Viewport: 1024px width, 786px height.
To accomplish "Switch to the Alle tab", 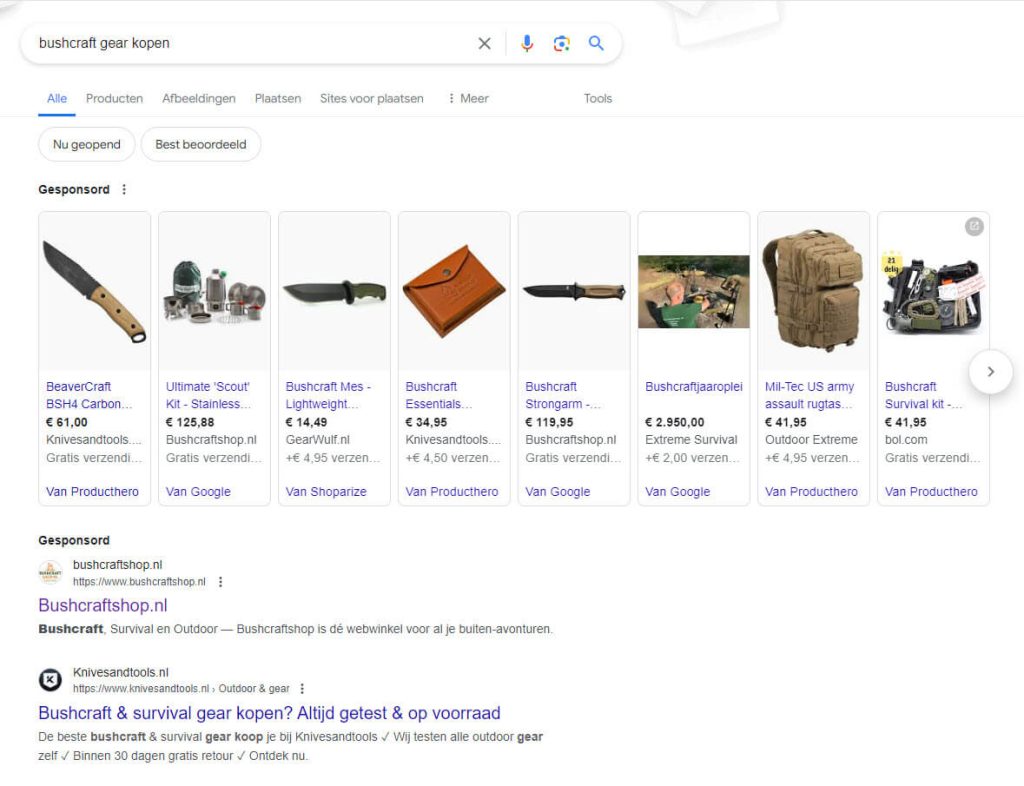I will tap(57, 99).
